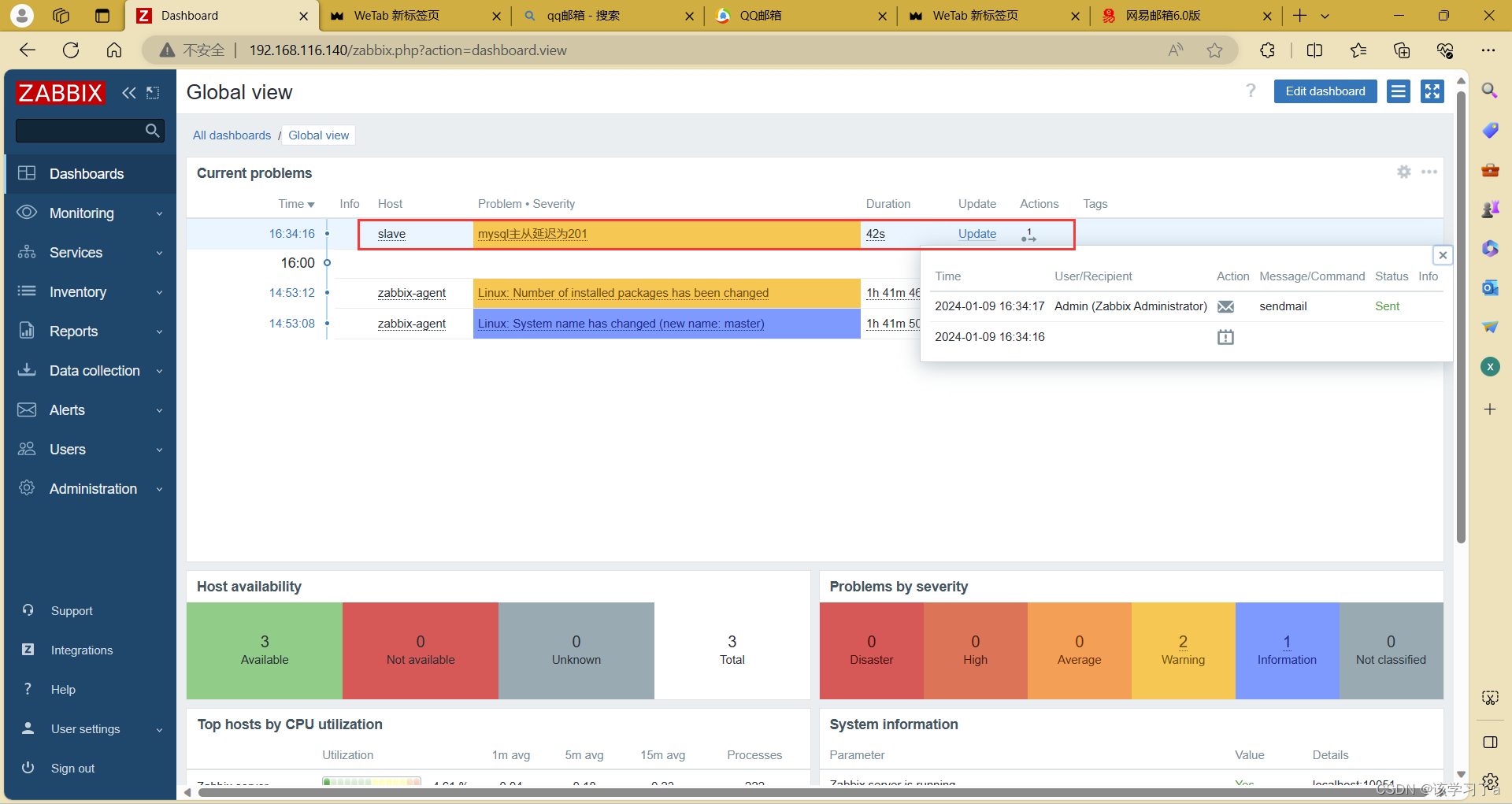This screenshot has width=1512, height=804.
Task: Click the calendar problem-generated icon
Action: [x=1225, y=337]
